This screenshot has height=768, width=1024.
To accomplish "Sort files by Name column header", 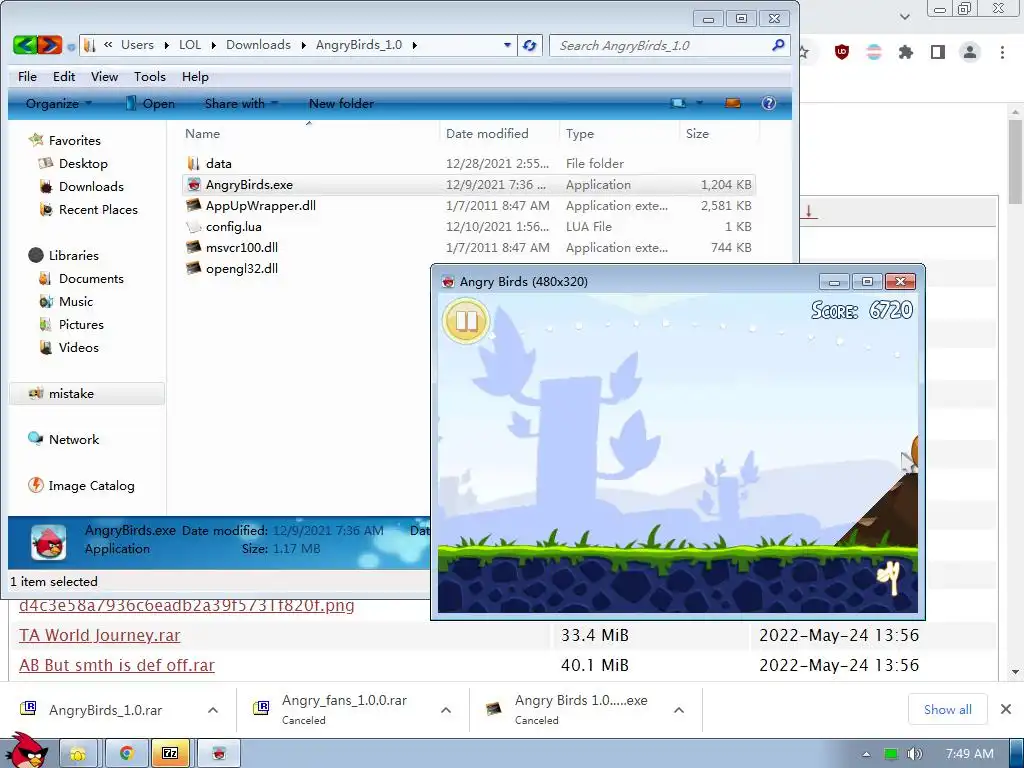I will (x=202, y=134).
